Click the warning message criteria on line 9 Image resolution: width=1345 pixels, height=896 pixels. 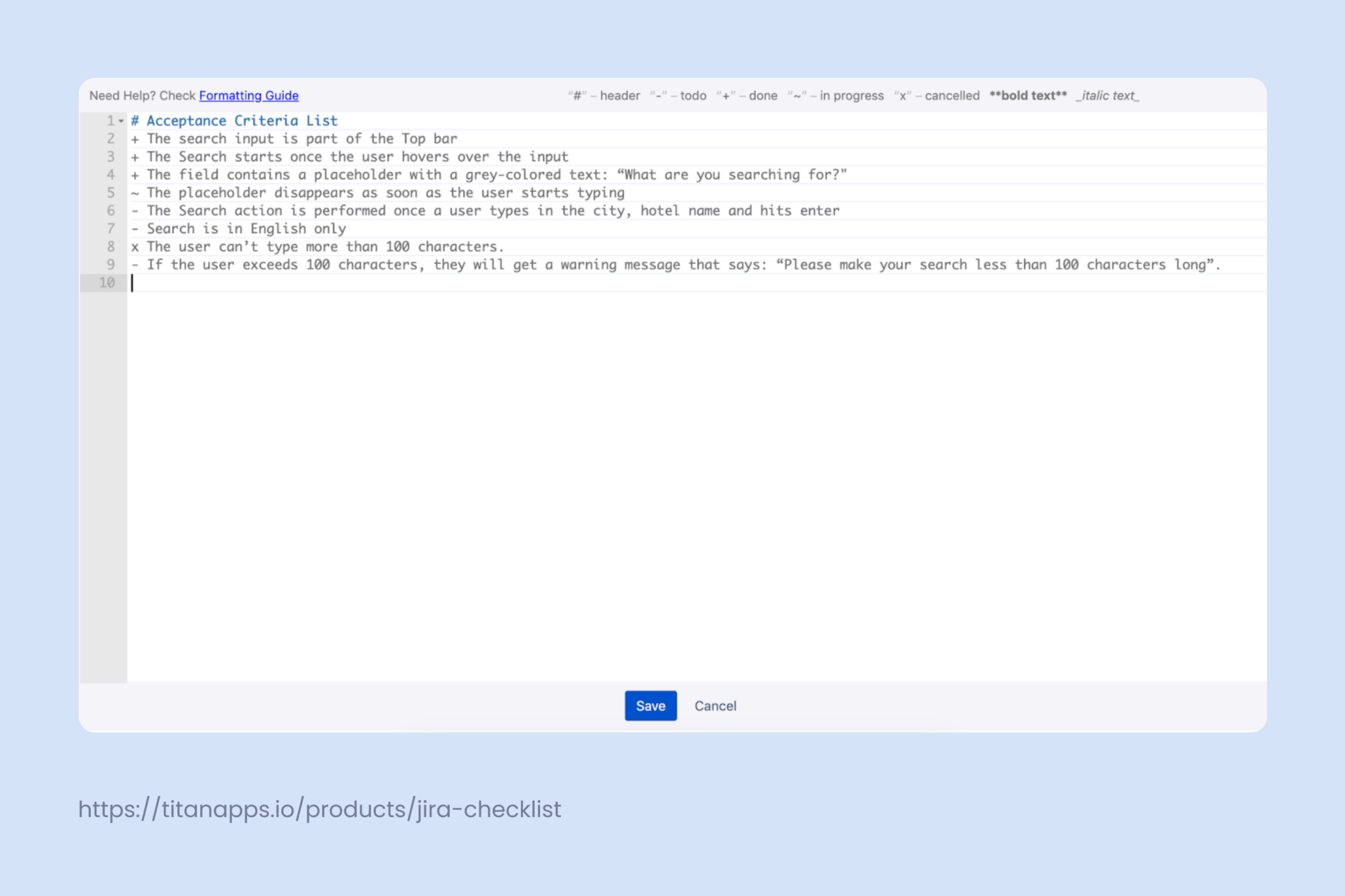pyautogui.click(x=676, y=265)
